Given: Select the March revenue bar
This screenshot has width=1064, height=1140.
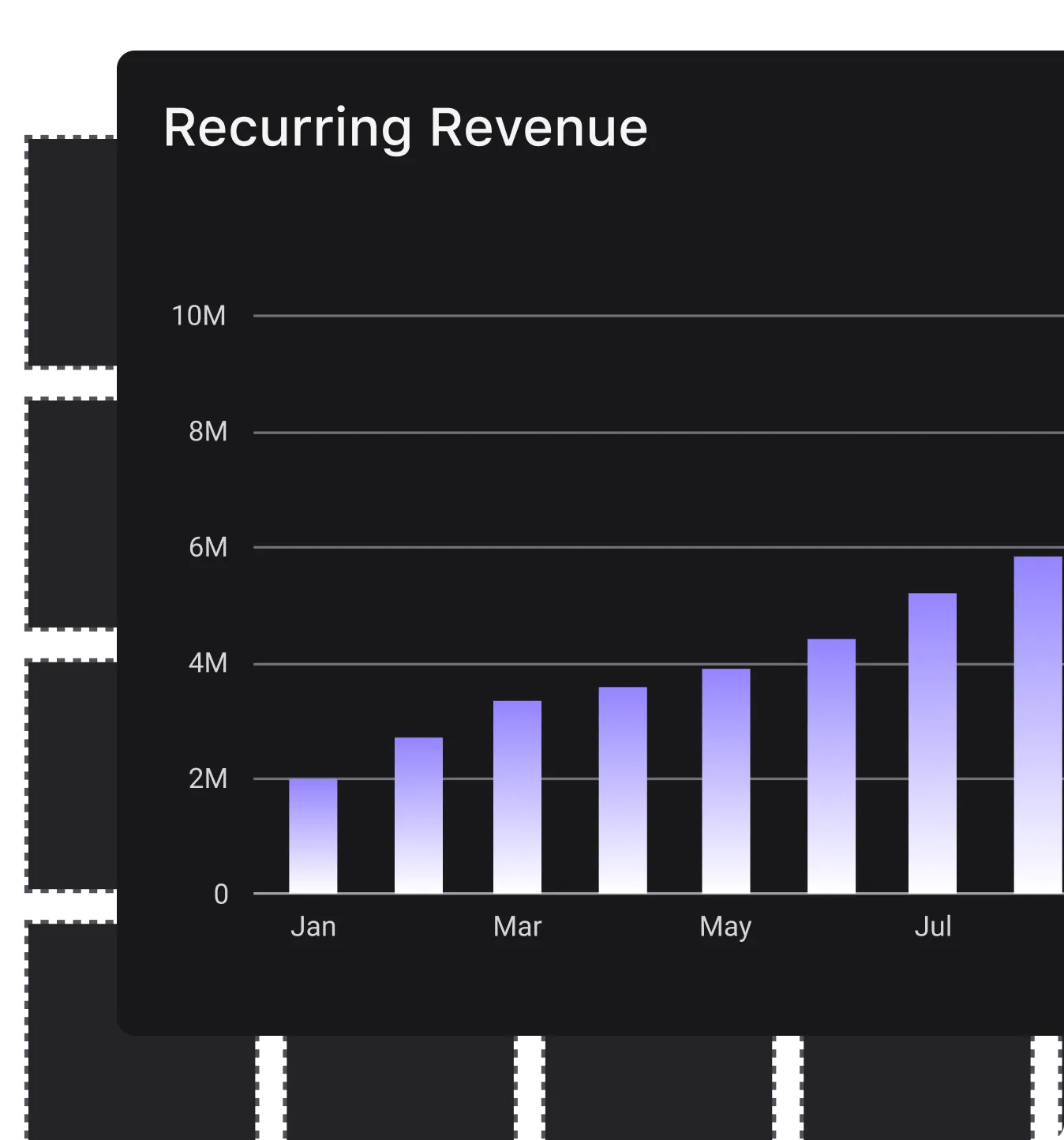Looking at the screenshot, I should click(x=517, y=797).
